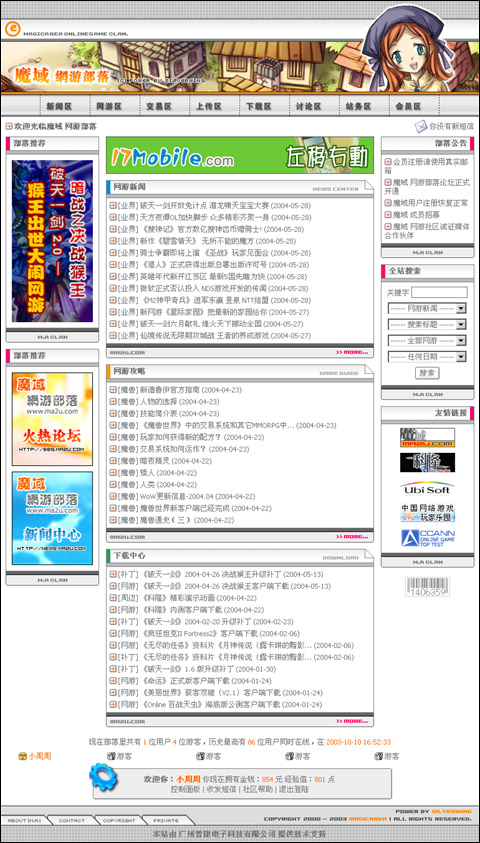Open guide 技能简介表
This screenshot has width=480, height=843.
click(159, 413)
